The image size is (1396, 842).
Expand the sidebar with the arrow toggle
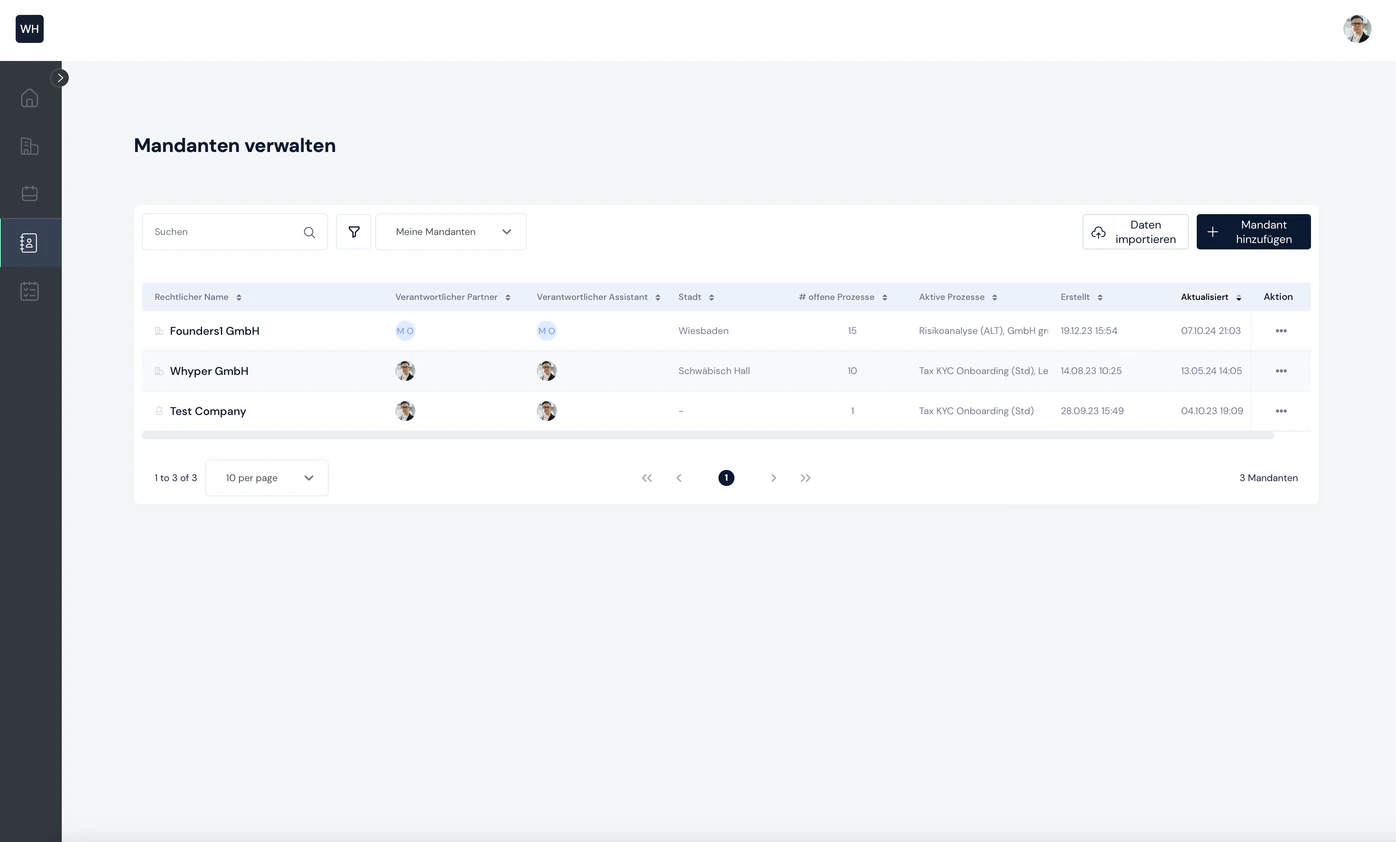tap(60, 77)
